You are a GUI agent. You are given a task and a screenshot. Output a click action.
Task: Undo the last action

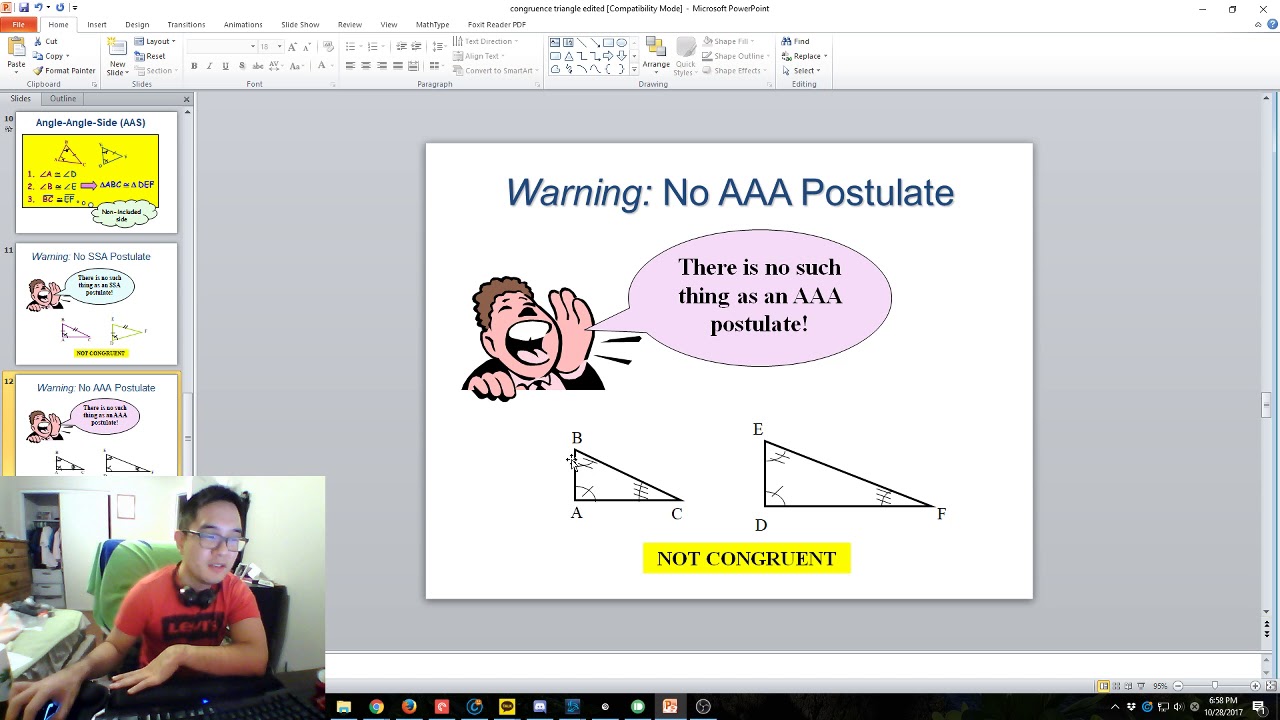pyautogui.click(x=37, y=8)
